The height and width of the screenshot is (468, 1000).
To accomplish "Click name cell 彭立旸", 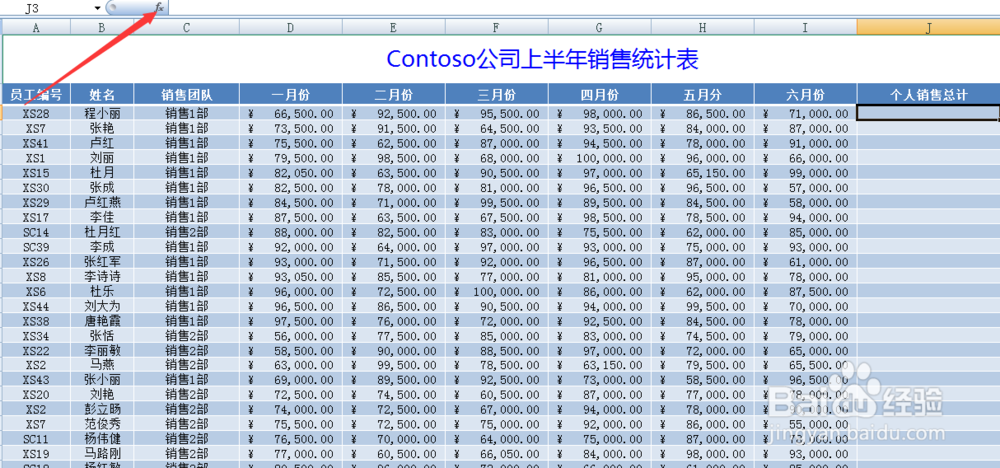I will coord(102,409).
